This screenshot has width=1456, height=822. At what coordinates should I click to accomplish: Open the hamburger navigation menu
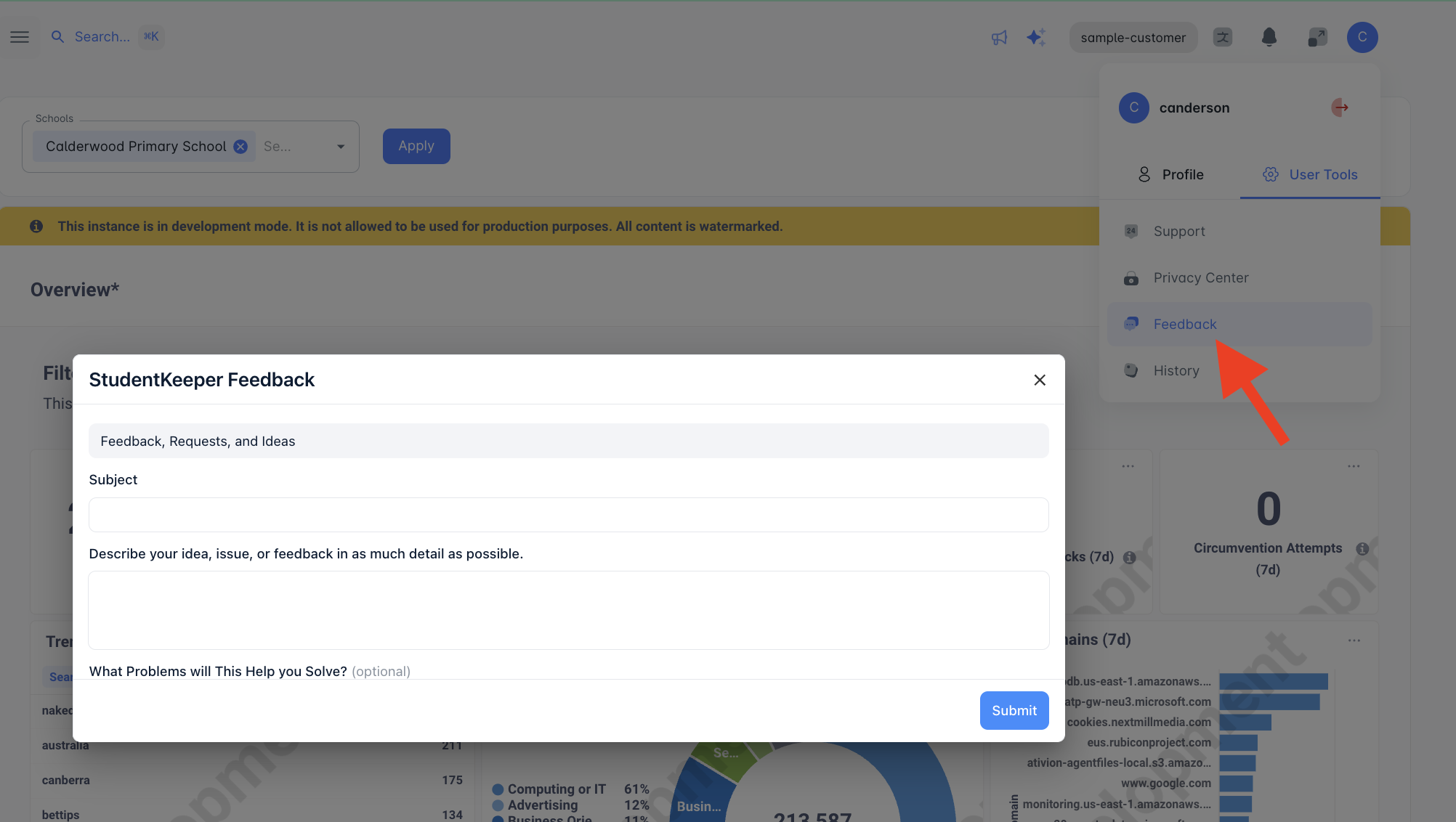(20, 37)
